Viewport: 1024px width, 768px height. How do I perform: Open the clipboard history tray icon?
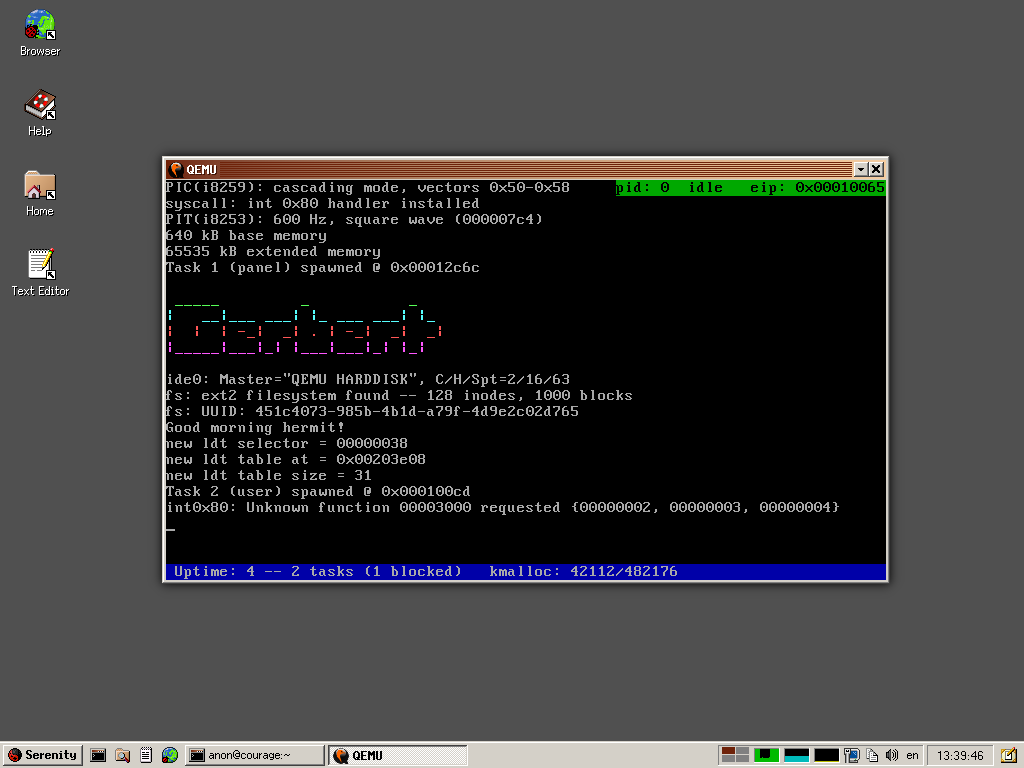click(872, 756)
